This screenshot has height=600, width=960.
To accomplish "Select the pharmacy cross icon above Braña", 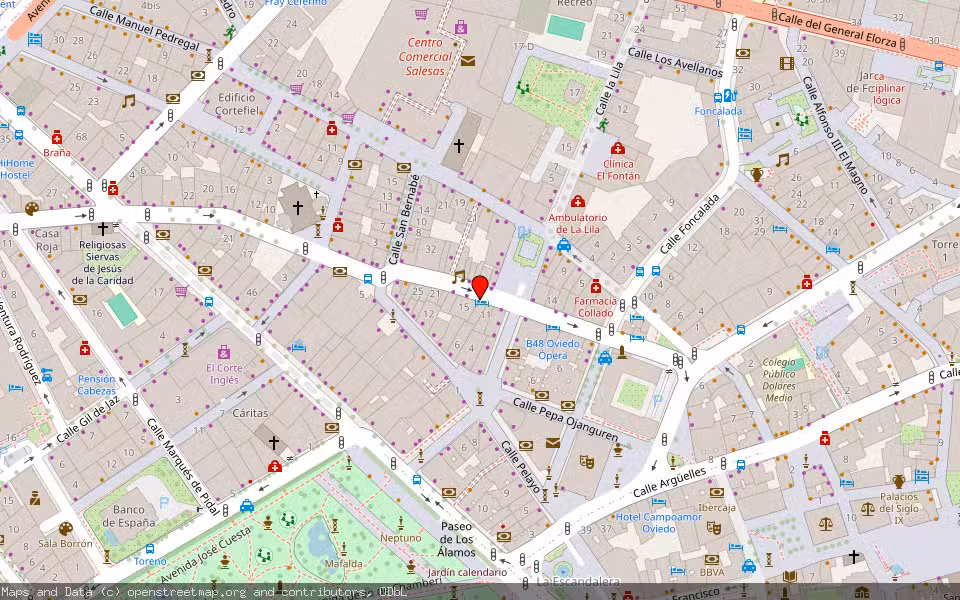I will pos(57,137).
